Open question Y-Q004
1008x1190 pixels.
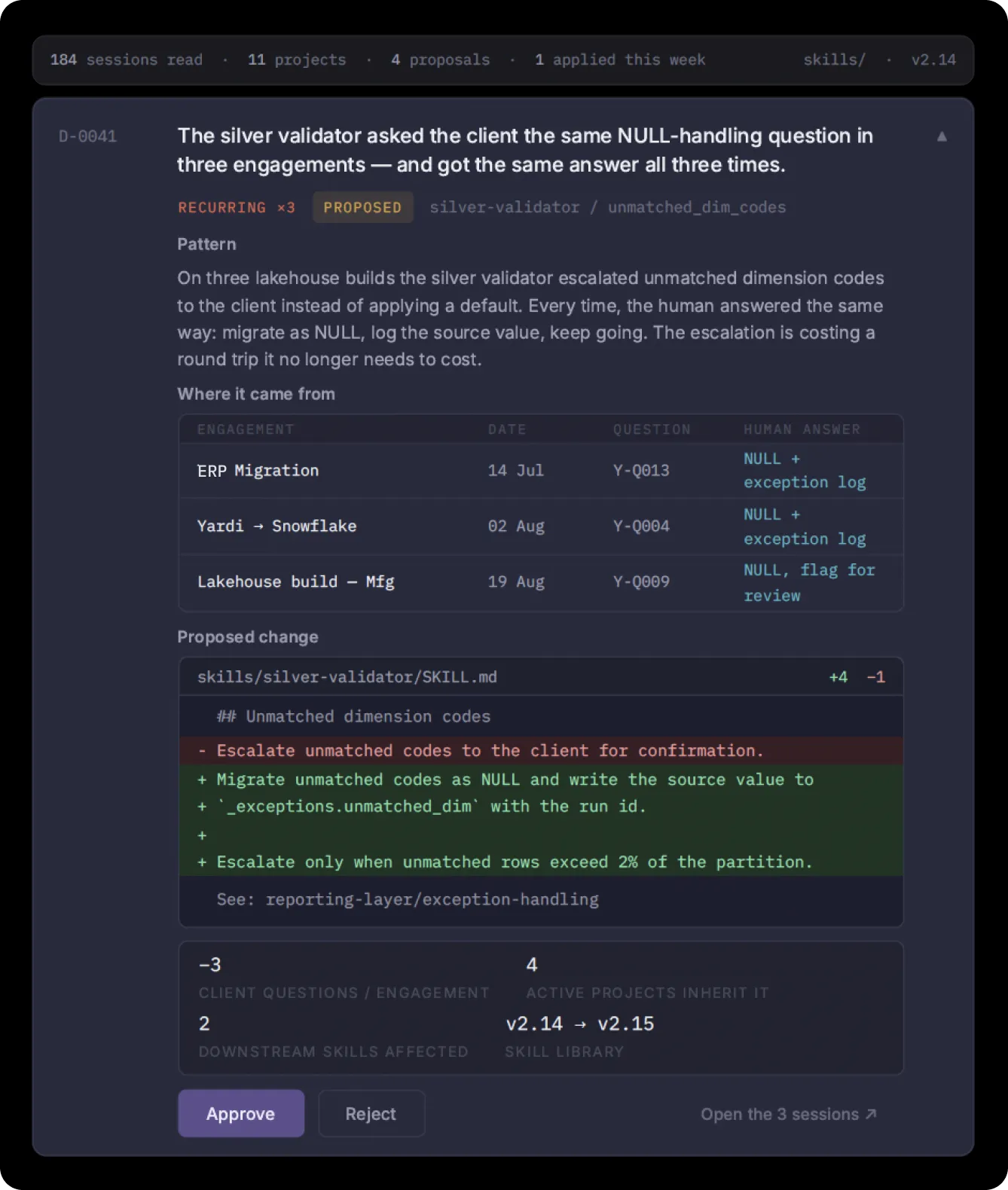(641, 526)
